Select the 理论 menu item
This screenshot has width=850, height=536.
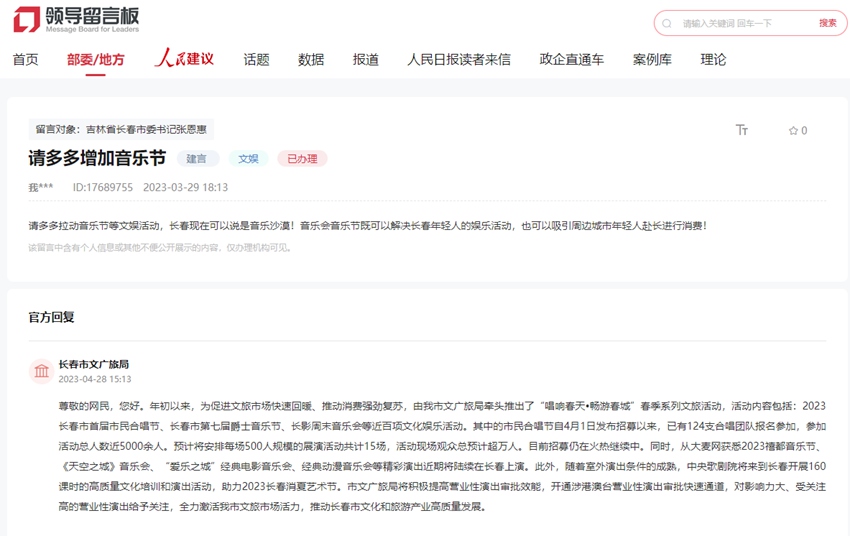[714, 60]
